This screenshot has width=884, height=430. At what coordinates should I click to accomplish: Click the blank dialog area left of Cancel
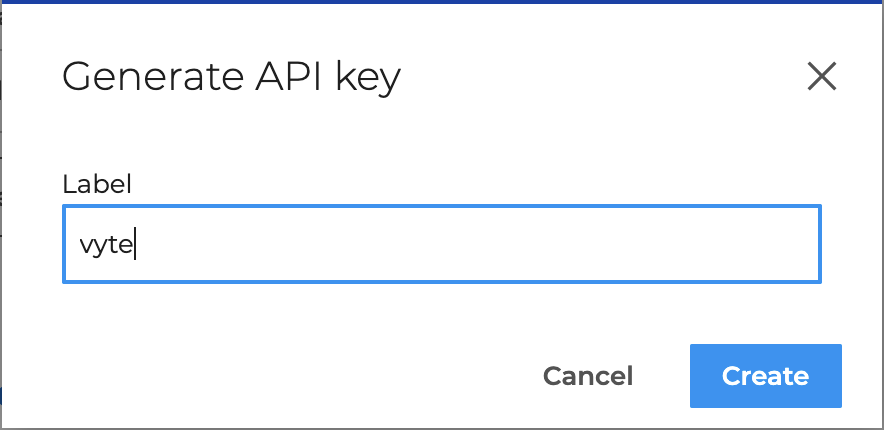[300, 376]
